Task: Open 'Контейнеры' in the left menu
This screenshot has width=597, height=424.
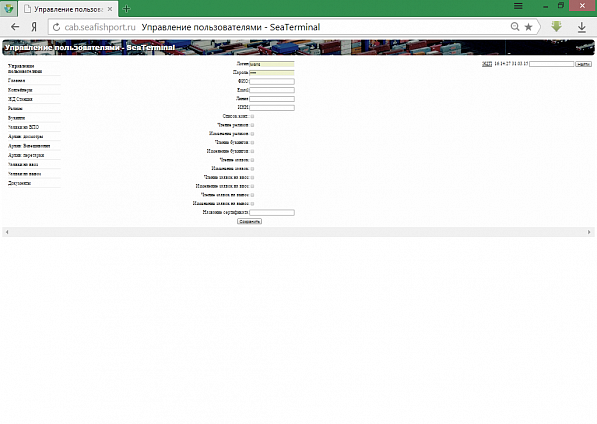Action: (20, 90)
